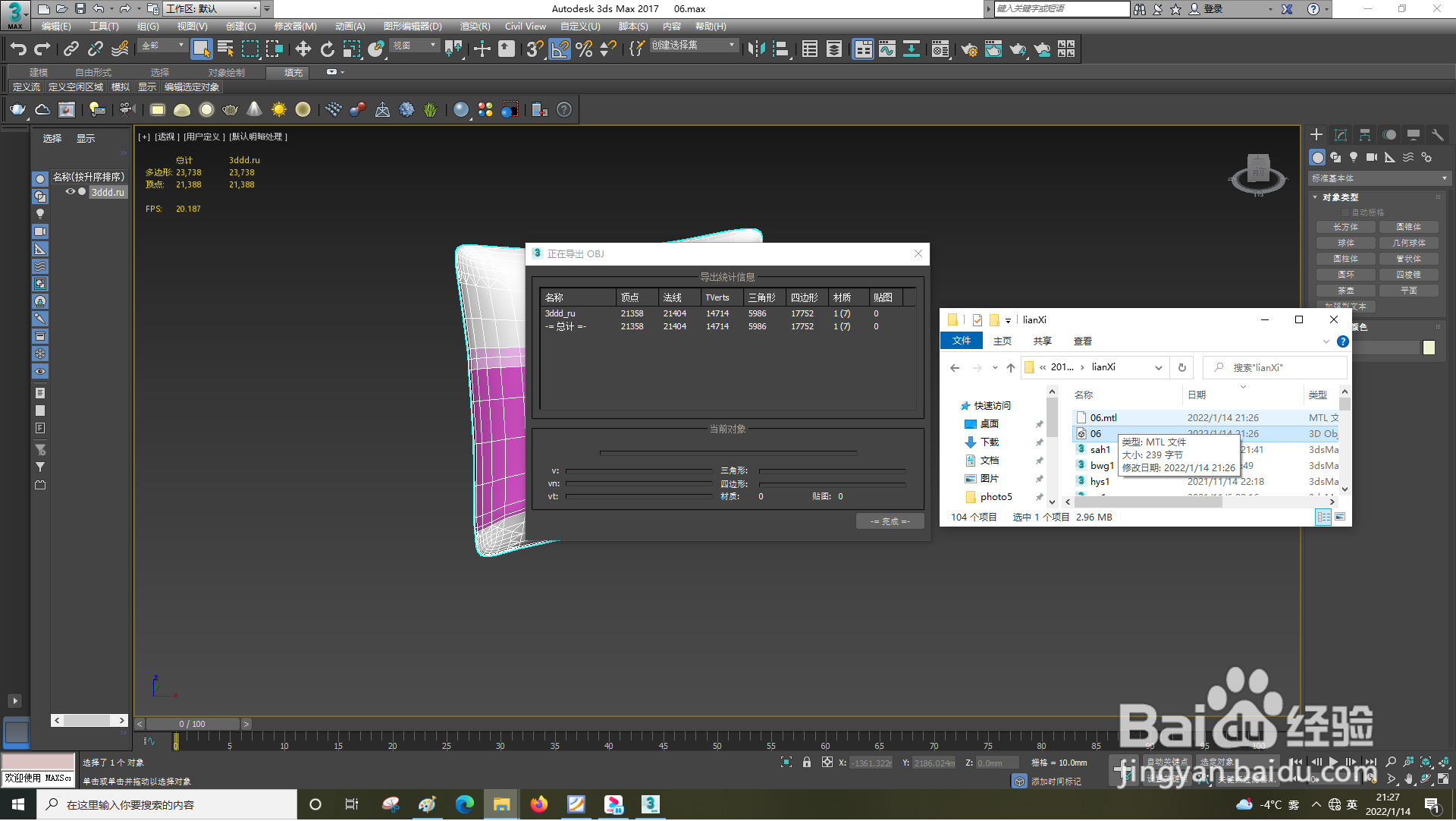Open the 创建选择集 dropdown
This screenshot has width=1456, height=821.
[x=692, y=46]
